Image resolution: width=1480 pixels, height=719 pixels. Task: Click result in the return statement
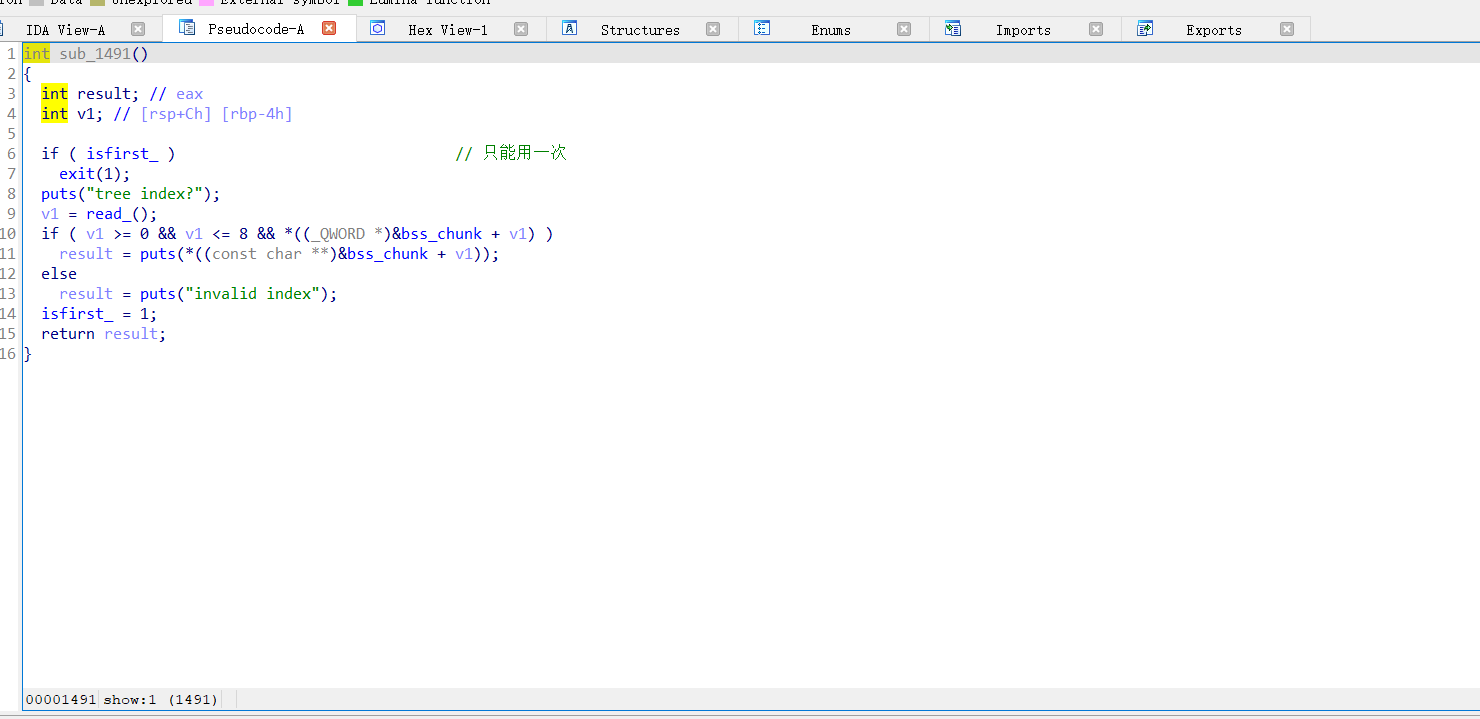pyautogui.click(x=131, y=334)
